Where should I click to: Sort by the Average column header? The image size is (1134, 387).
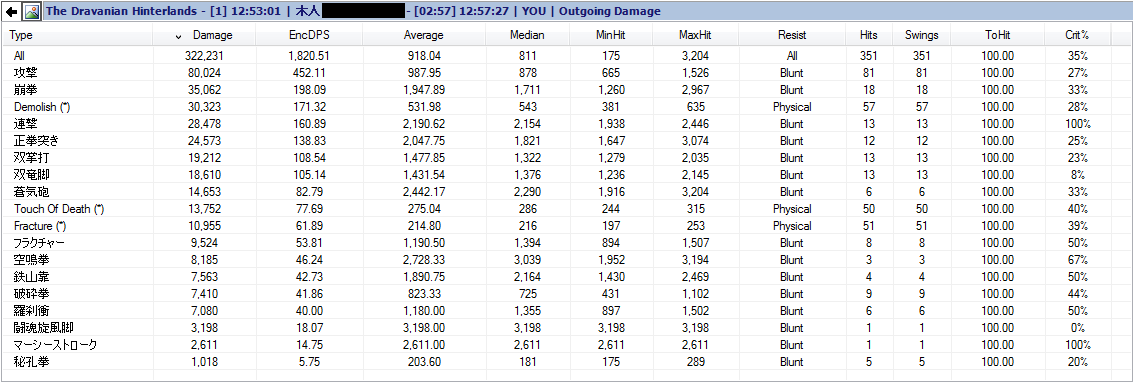tap(423, 35)
